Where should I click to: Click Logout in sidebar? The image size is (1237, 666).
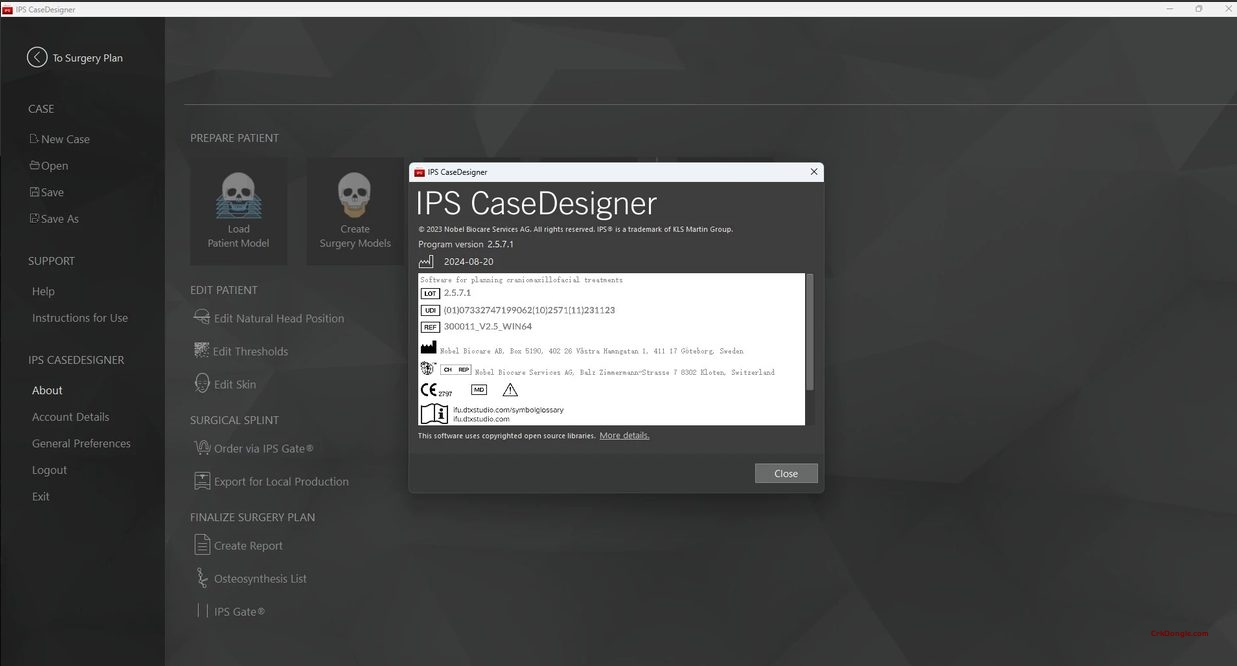point(49,470)
